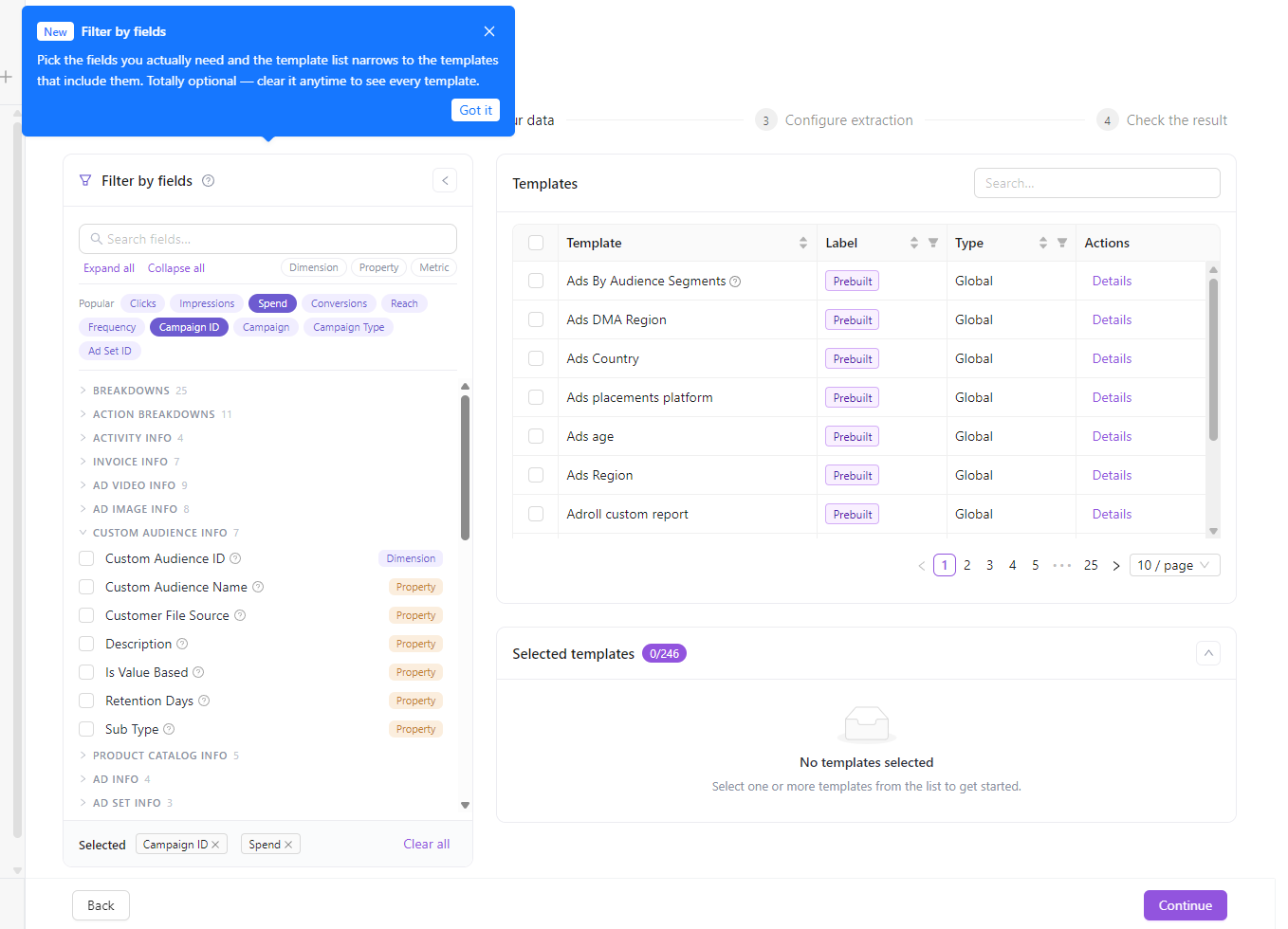Screen dimensions: 1288x929
Task: Expand the AD SET INFO group
Action: (126, 803)
